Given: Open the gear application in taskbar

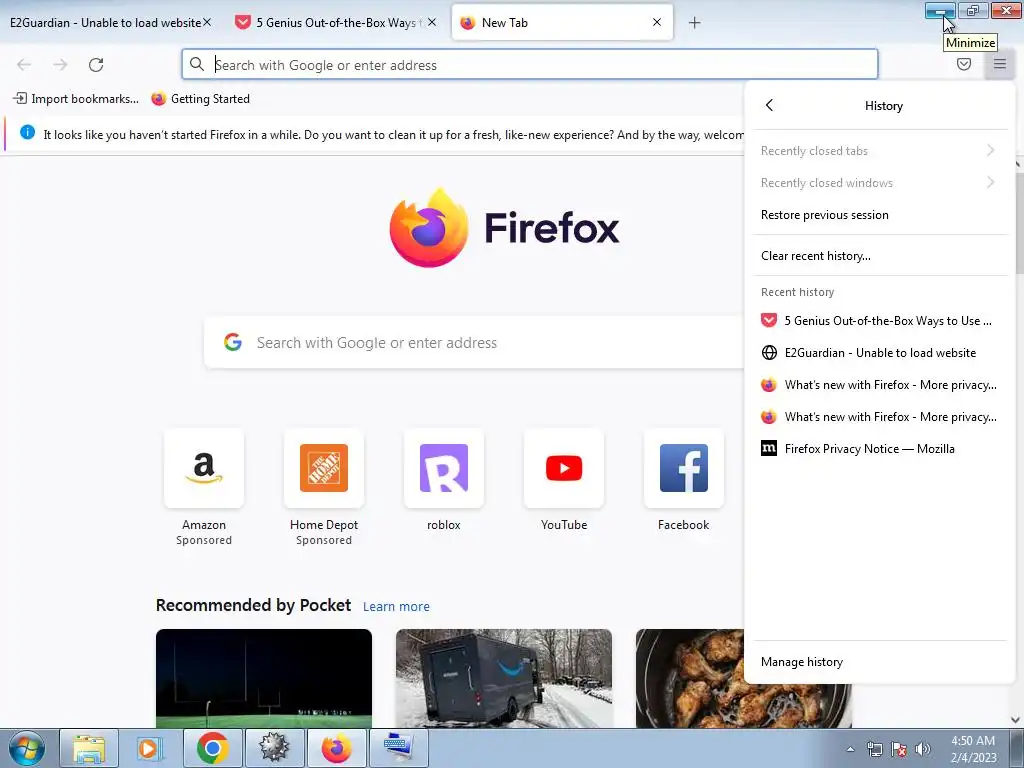Looking at the screenshot, I should [274, 748].
